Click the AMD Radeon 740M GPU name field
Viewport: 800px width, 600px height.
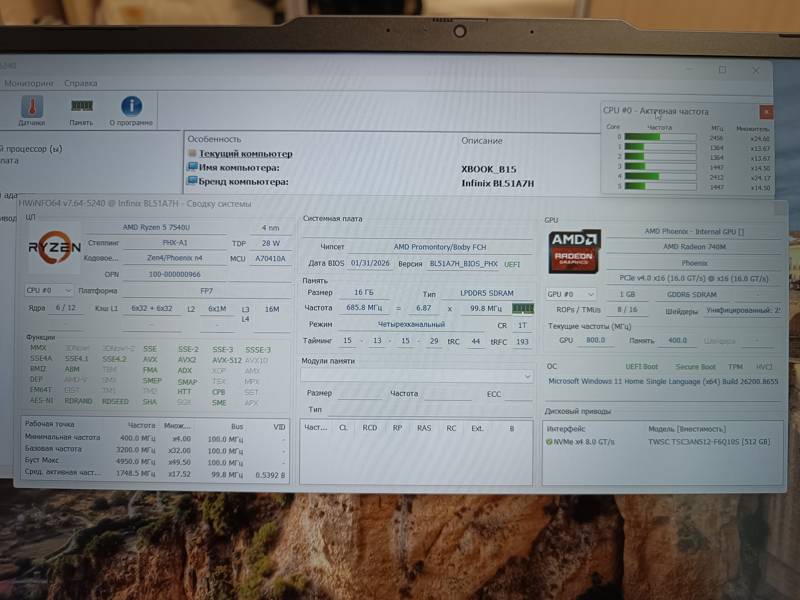point(694,247)
